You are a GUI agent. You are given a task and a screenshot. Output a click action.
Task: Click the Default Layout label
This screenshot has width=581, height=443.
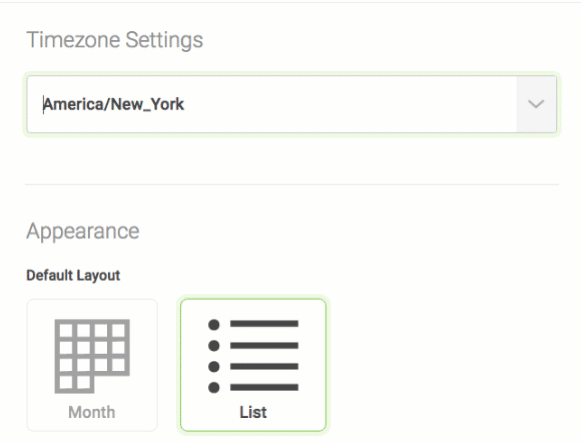[73, 276]
